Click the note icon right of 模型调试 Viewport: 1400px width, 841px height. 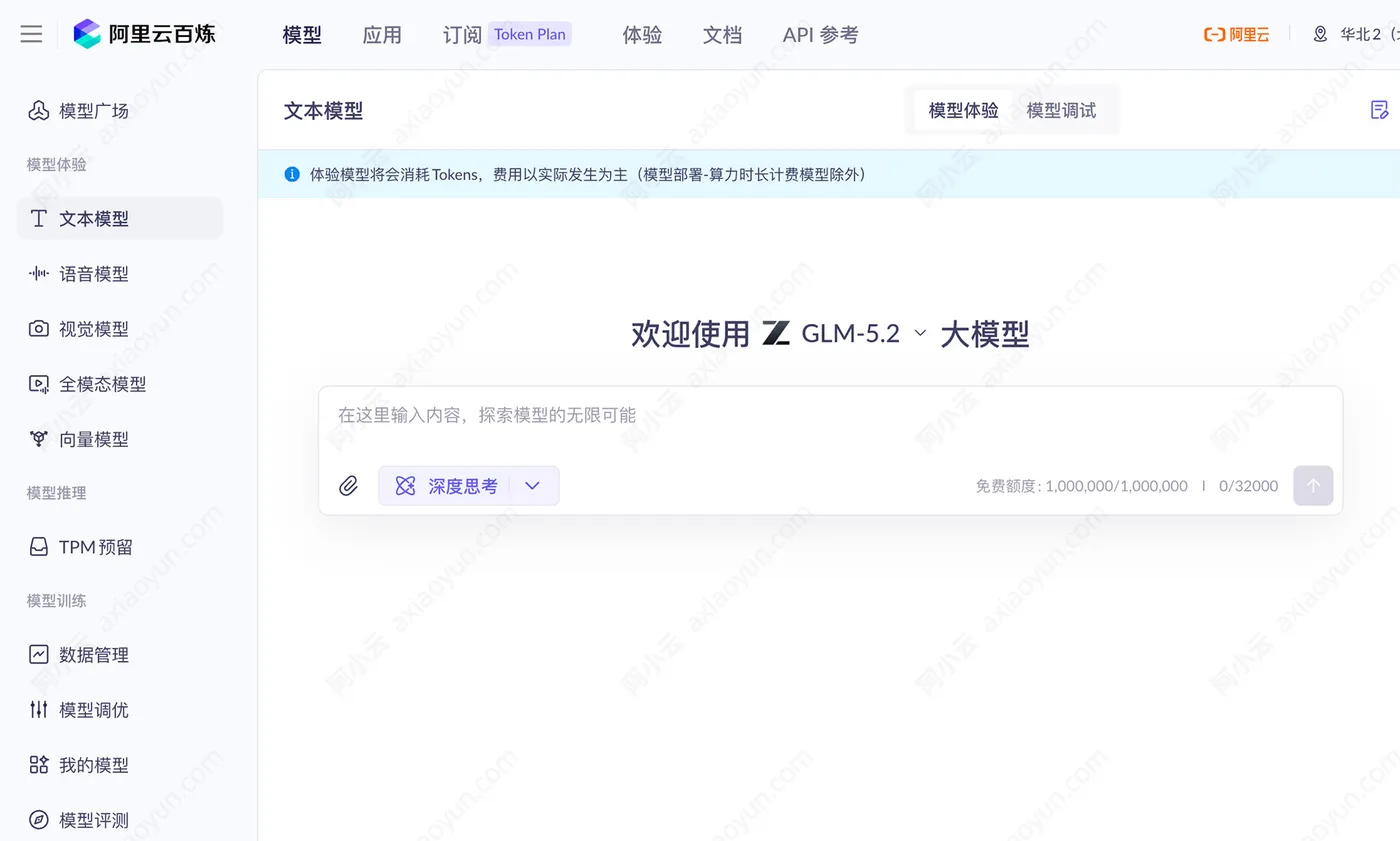point(1379,110)
